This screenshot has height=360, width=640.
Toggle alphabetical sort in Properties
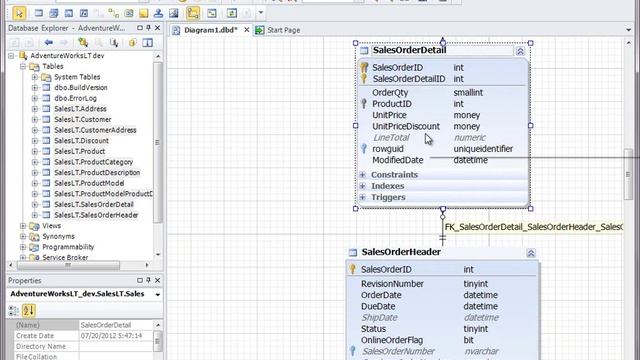click(x=28, y=311)
